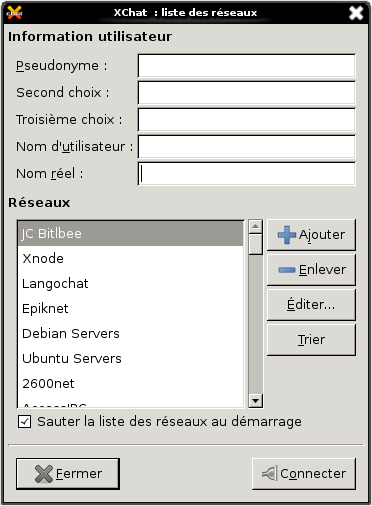This screenshot has height=506, width=372.
Task: Click the network list scrollbar thumb
Action: pyautogui.click(x=256, y=244)
